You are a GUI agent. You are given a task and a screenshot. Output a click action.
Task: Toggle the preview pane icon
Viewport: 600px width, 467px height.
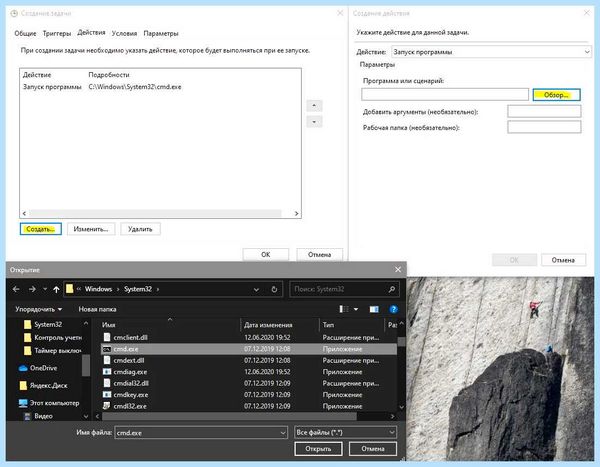374,309
